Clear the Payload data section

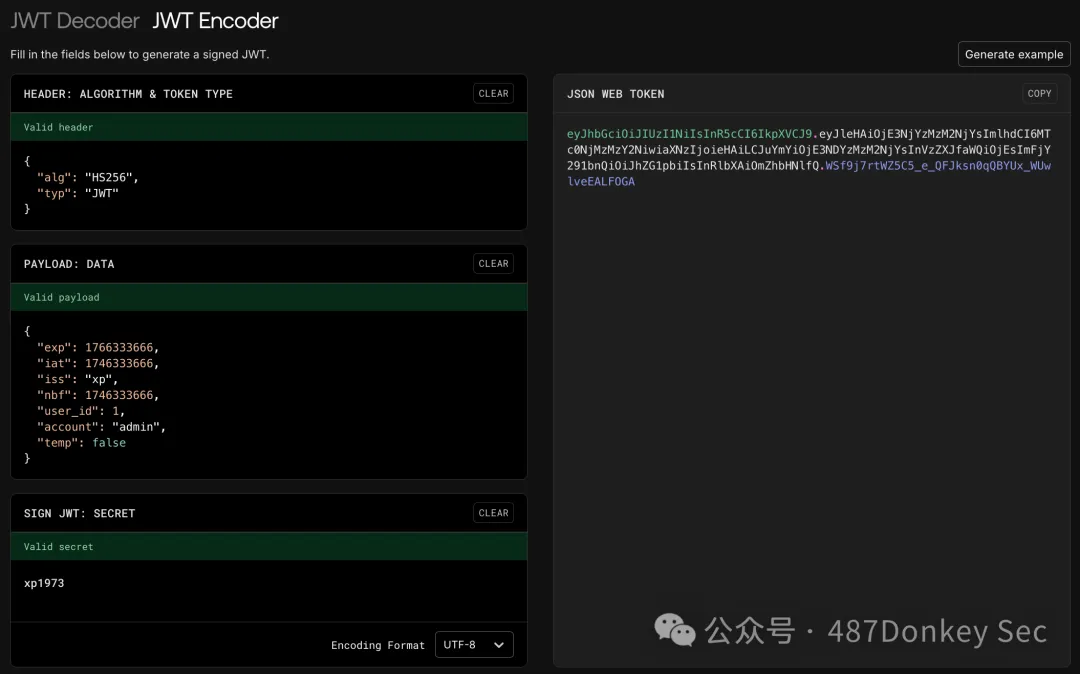(x=493, y=264)
